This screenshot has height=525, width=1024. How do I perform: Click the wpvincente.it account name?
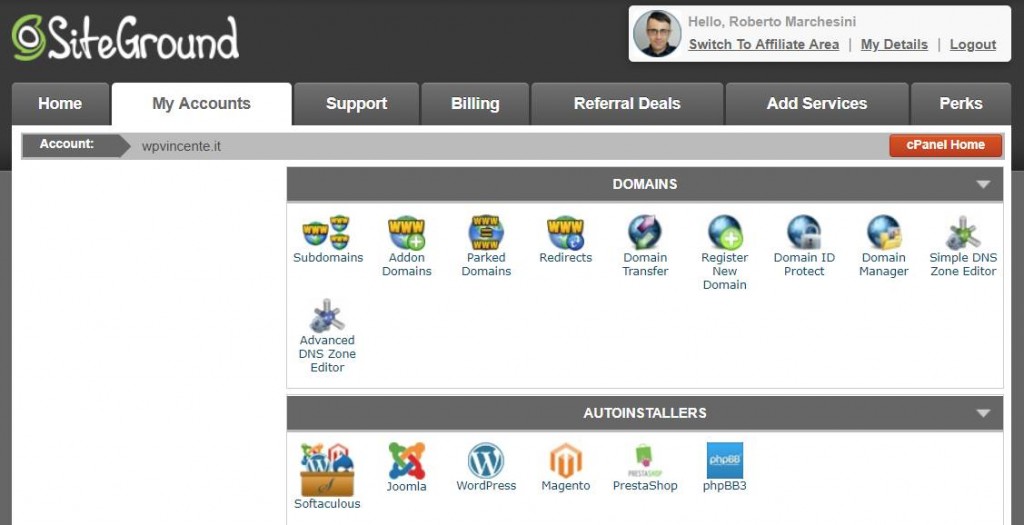[x=181, y=146]
